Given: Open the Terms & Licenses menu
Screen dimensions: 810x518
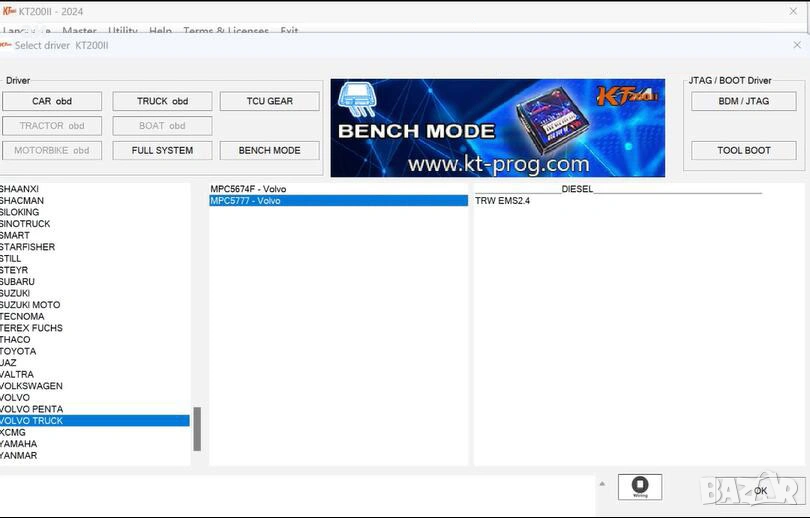Looking at the screenshot, I should [x=226, y=31].
